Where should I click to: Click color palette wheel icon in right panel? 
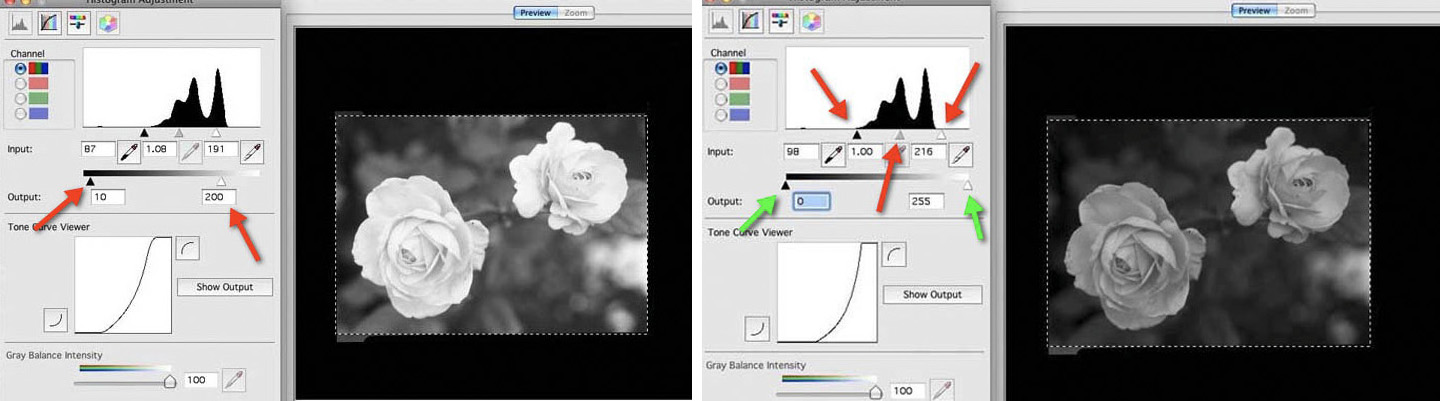coord(810,21)
